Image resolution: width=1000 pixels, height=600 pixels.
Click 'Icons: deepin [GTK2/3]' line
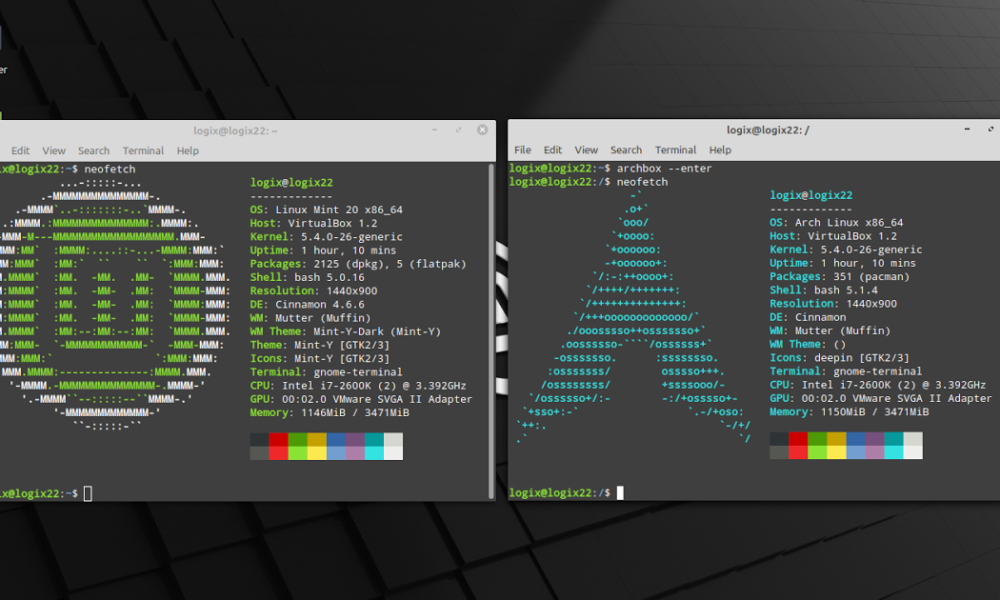839,358
